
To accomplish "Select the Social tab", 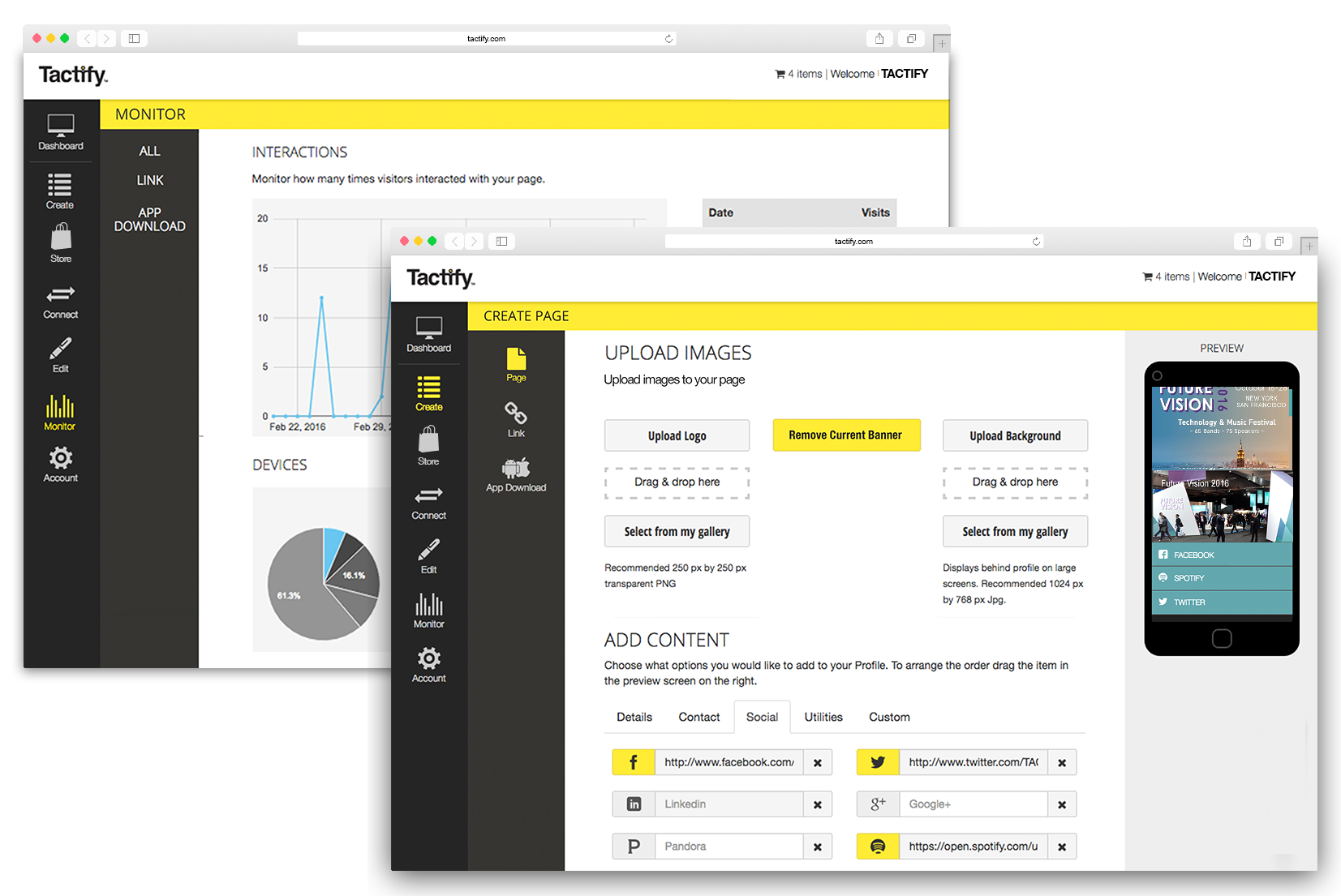I will point(763,717).
